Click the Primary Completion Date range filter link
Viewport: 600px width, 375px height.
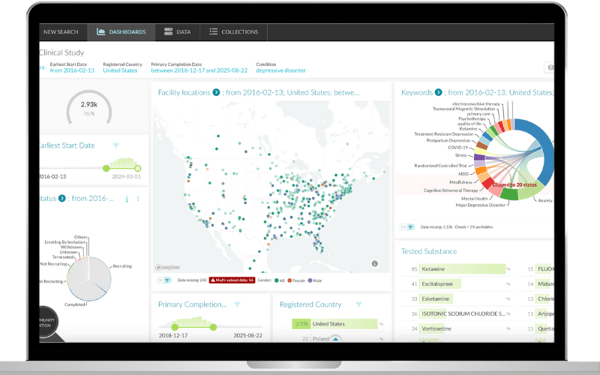[199, 70]
